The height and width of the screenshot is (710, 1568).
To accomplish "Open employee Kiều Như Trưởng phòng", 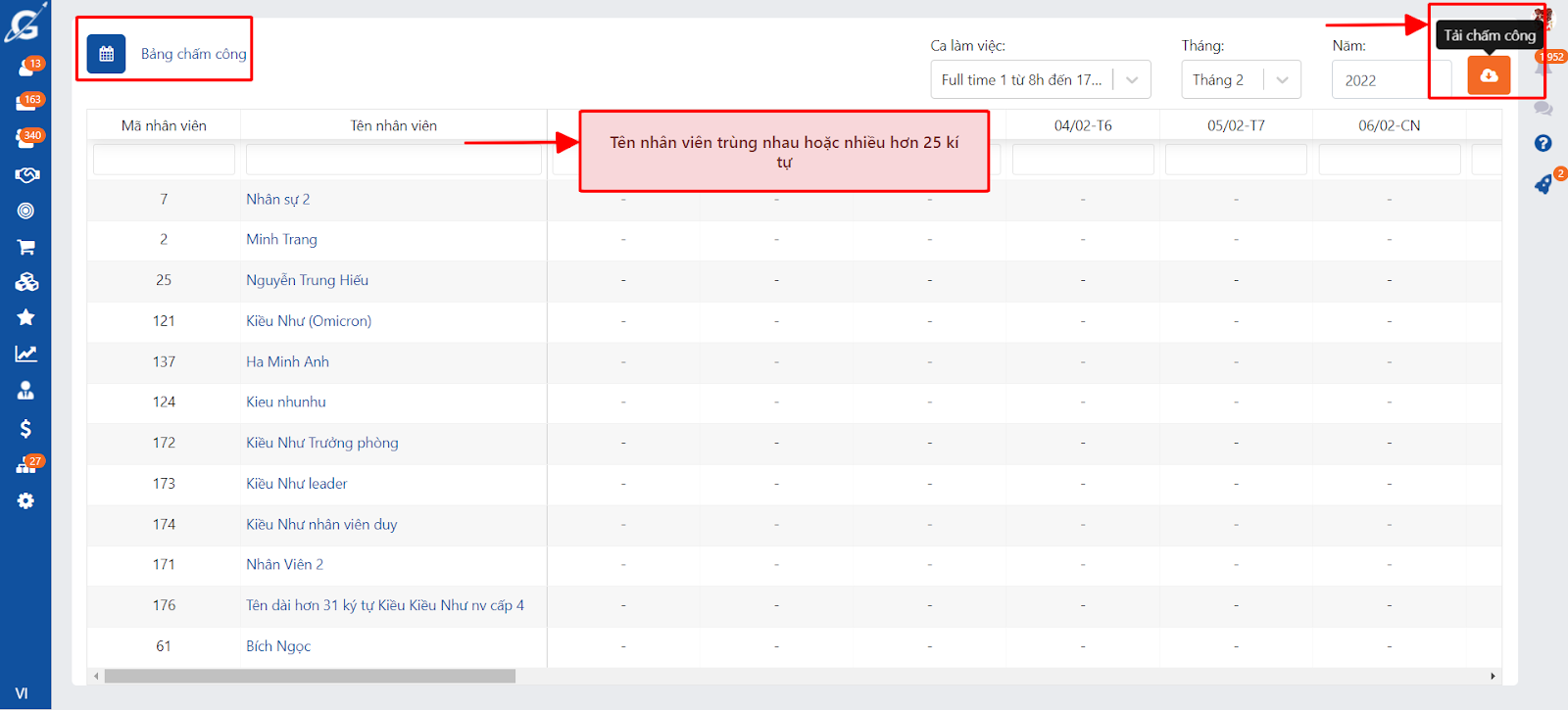I will point(322,444).
